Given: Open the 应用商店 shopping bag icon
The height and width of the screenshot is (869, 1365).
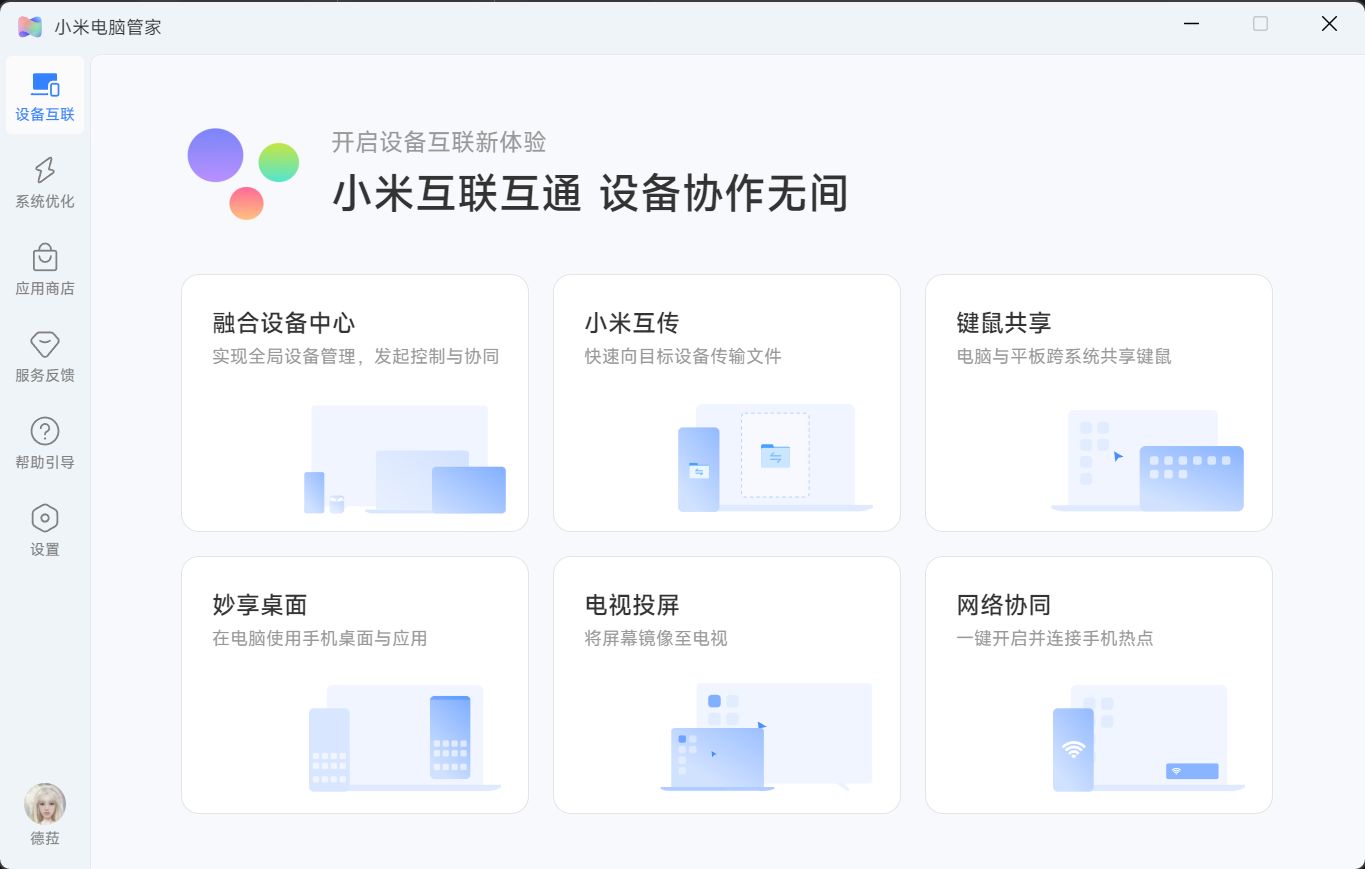Looking at the screenshot, I should coord(45,257).
